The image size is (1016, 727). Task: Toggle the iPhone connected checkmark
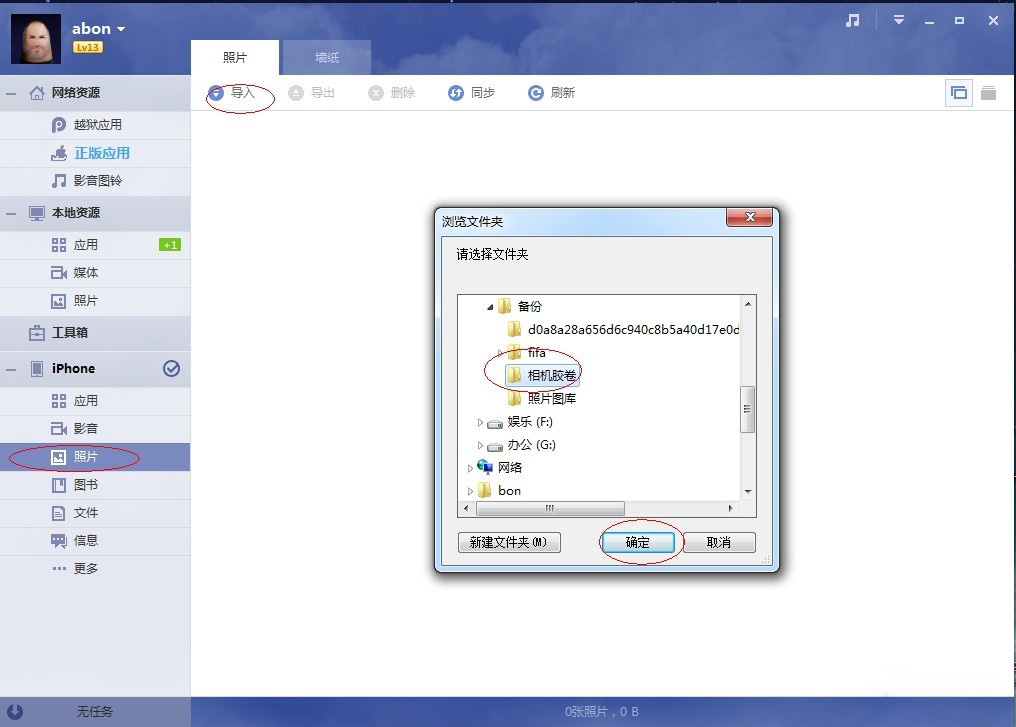(172, 369)
